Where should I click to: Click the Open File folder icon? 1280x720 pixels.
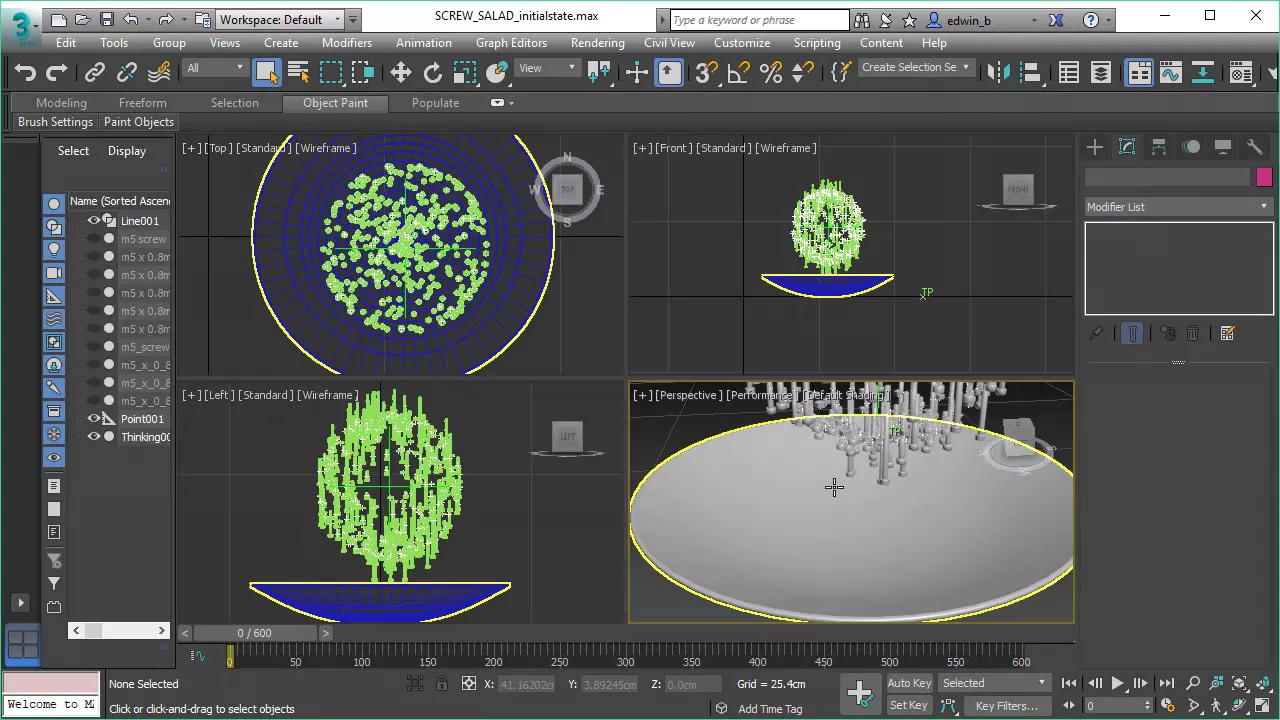tap(83, 19)
